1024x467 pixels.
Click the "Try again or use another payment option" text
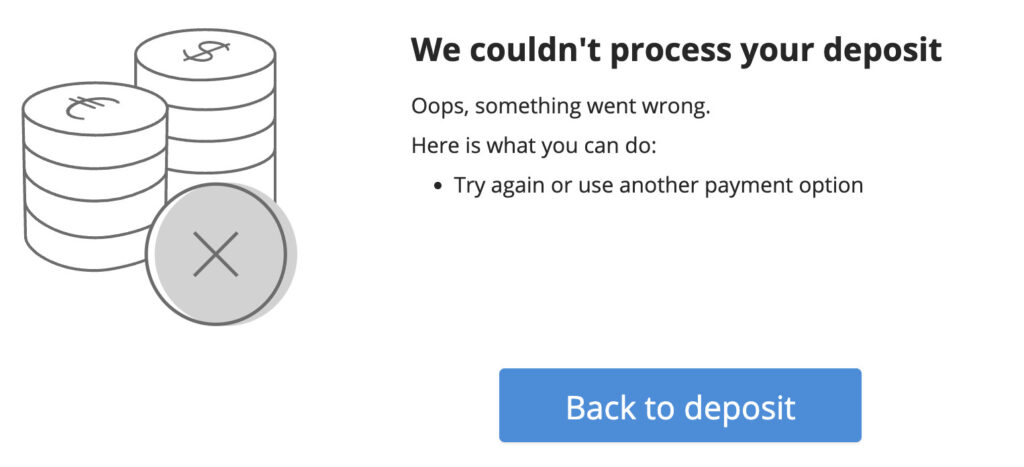pyautogui.click(x=658, y=185)
